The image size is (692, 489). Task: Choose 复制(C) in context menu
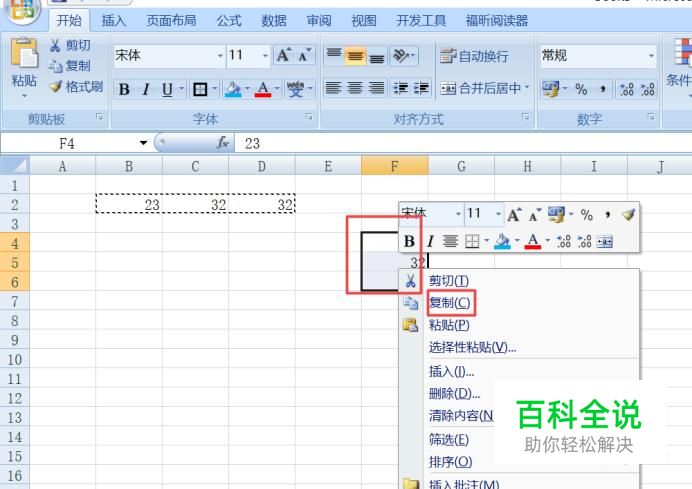519,303
